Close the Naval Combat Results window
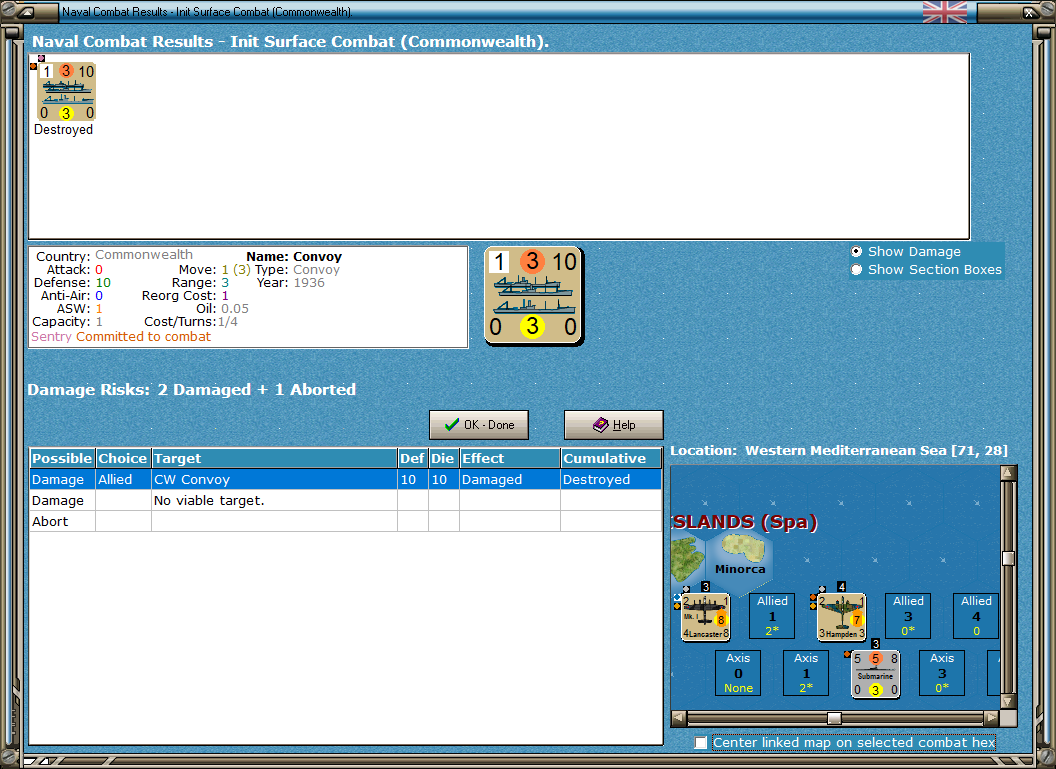This screenshot has width=1056, height=769. (1030, 11)
